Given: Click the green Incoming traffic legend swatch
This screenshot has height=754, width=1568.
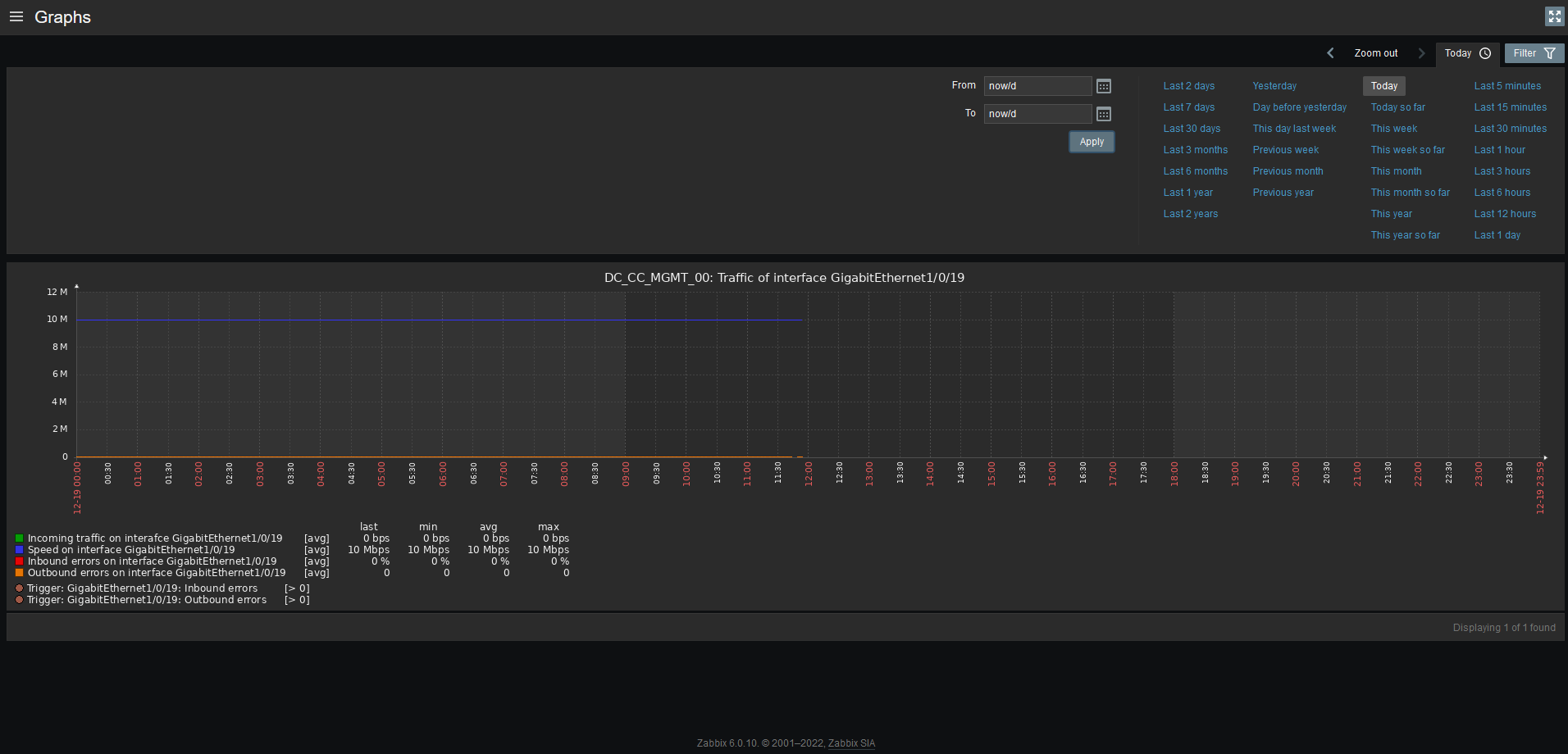Looking at the screenshot, I should (x=19, y=538).
